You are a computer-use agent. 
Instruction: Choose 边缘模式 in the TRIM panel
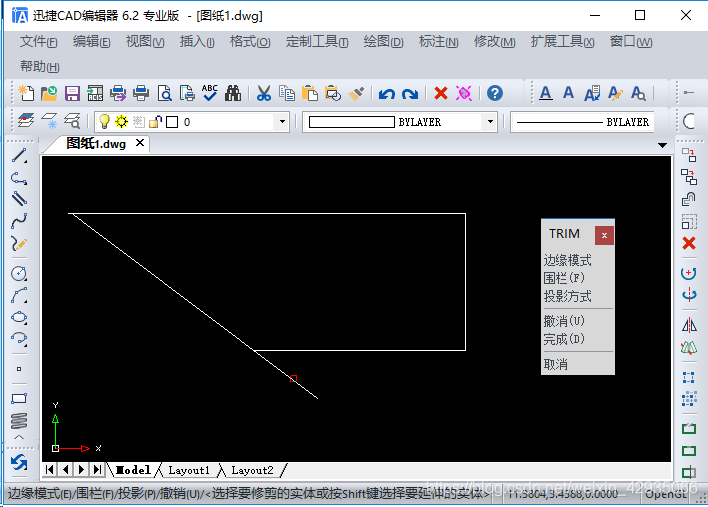[x=567, y=260]
